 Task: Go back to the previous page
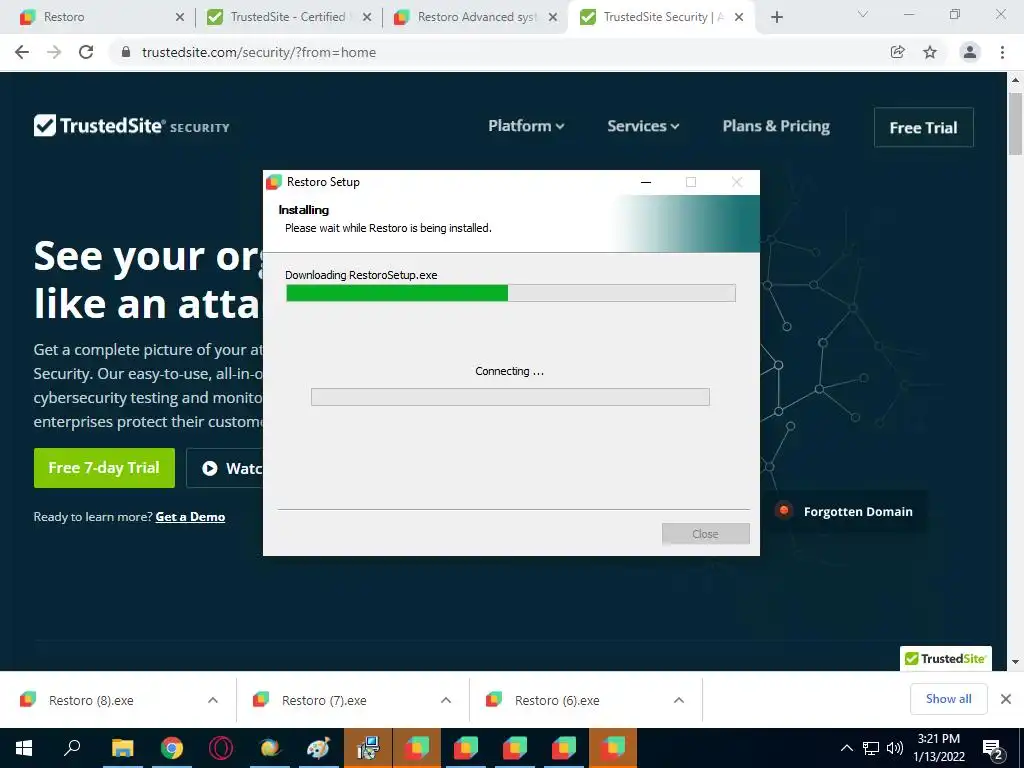click(x=22, y=52)
